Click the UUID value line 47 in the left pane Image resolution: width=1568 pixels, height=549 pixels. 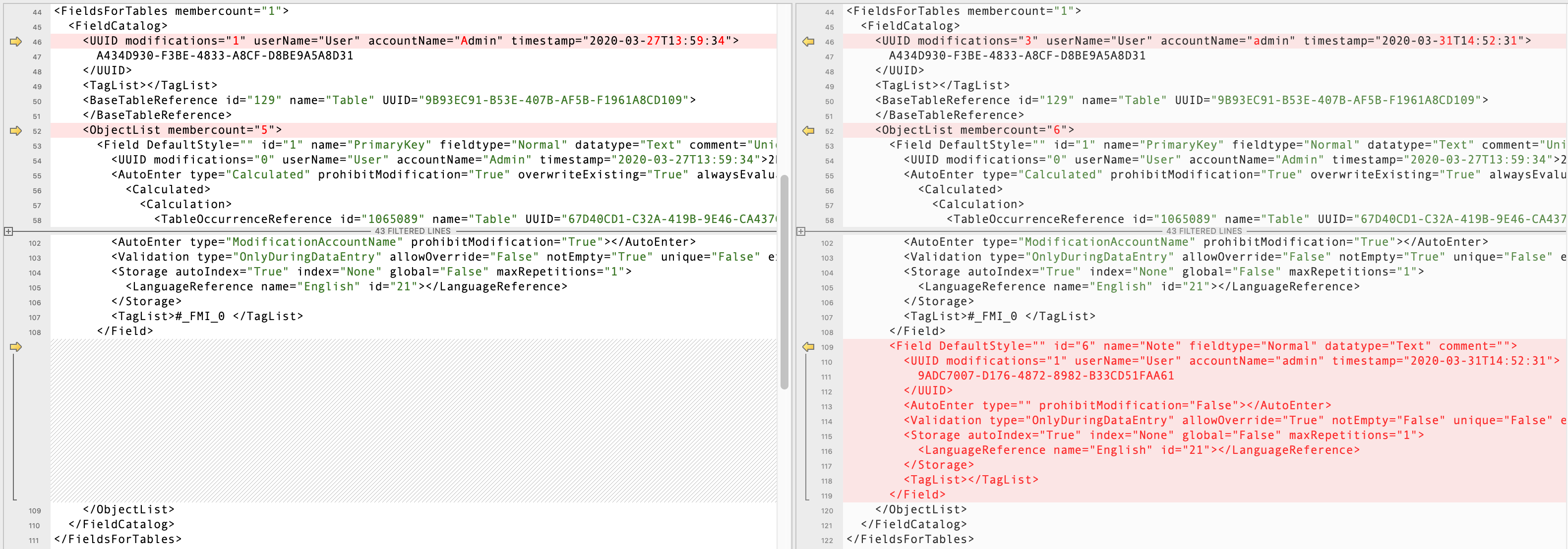coord(225,56)
